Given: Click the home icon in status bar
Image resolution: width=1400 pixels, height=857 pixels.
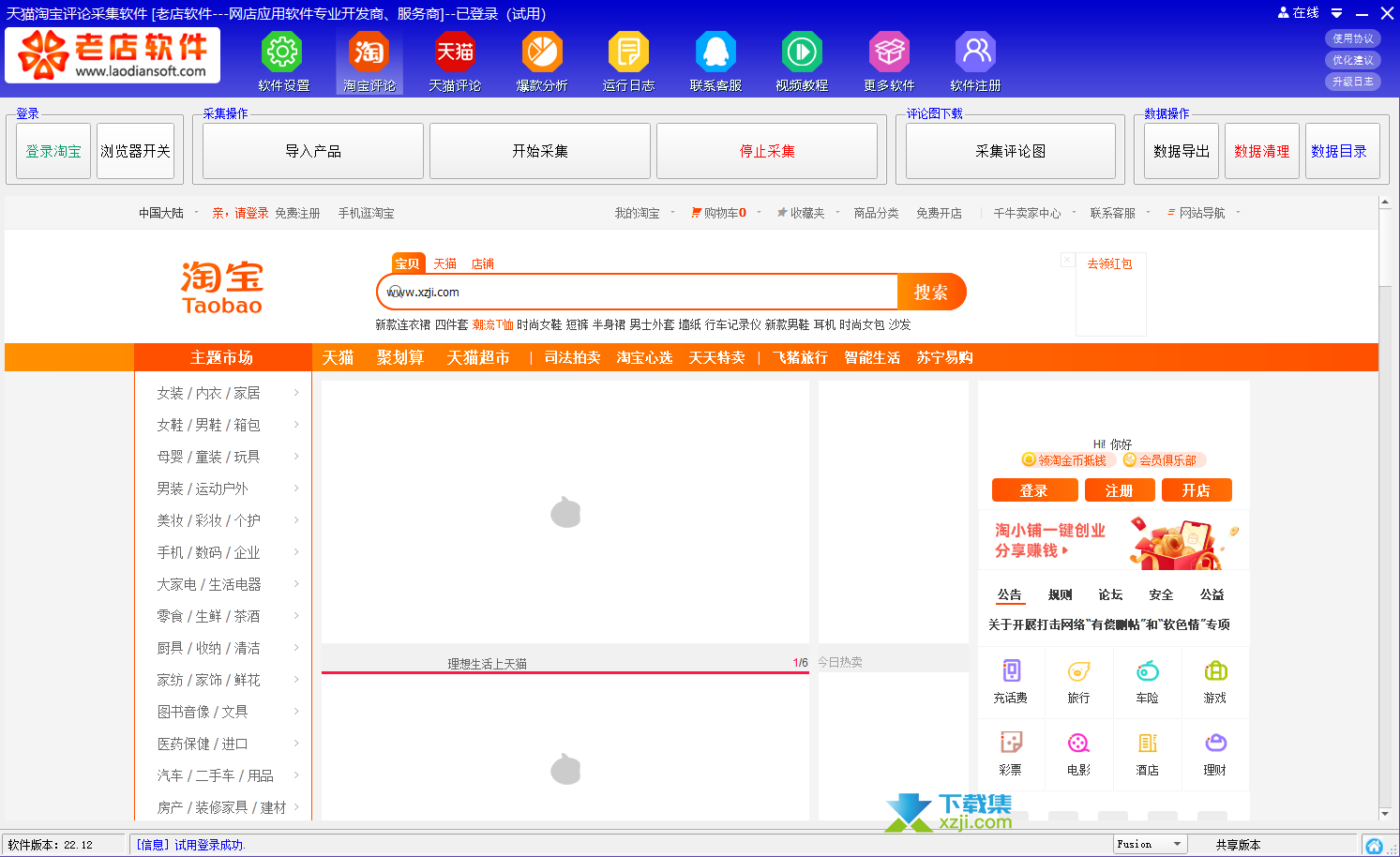Looking at the screenshot, I should pos(1374,846).
